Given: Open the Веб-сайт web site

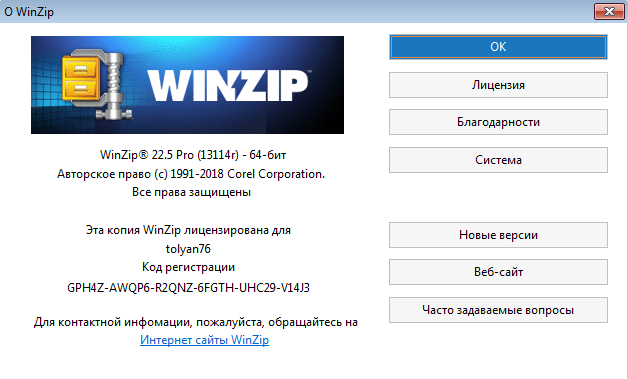Looking at the screenshot, I should click(x=498, y=272).
